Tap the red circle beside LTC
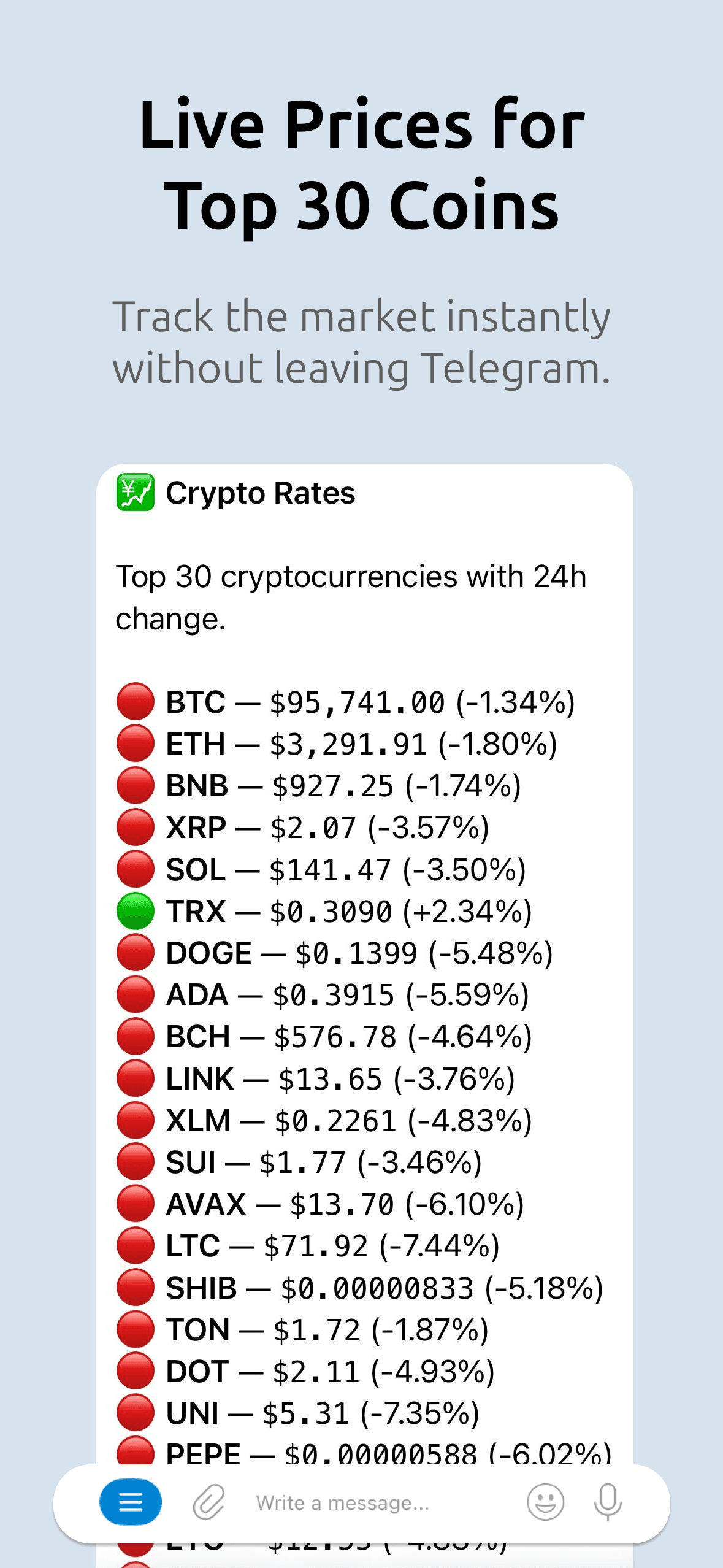 pos(135,1245)
